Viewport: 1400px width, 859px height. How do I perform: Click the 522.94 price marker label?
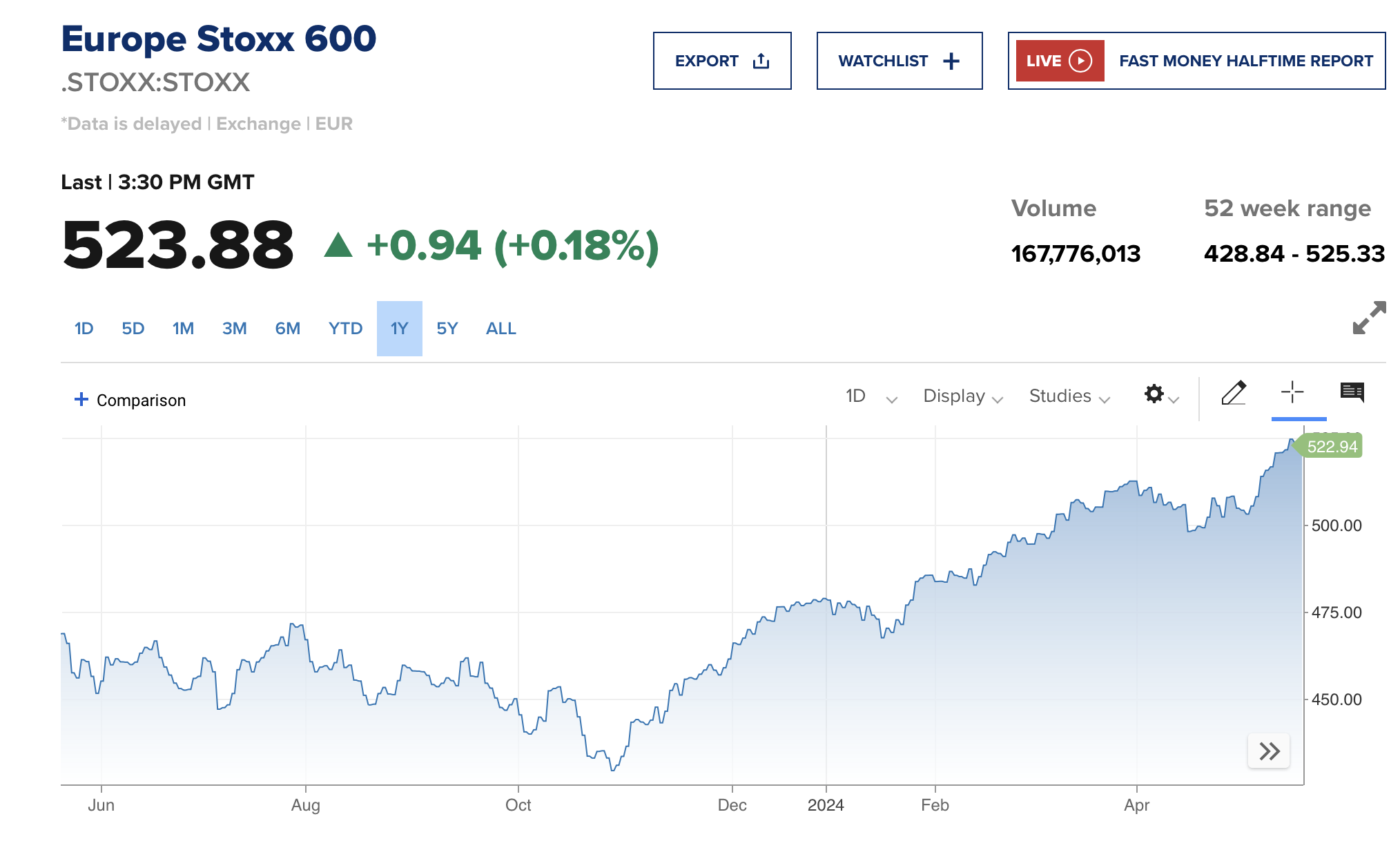pyautogui.click(x=1332, y=447)
